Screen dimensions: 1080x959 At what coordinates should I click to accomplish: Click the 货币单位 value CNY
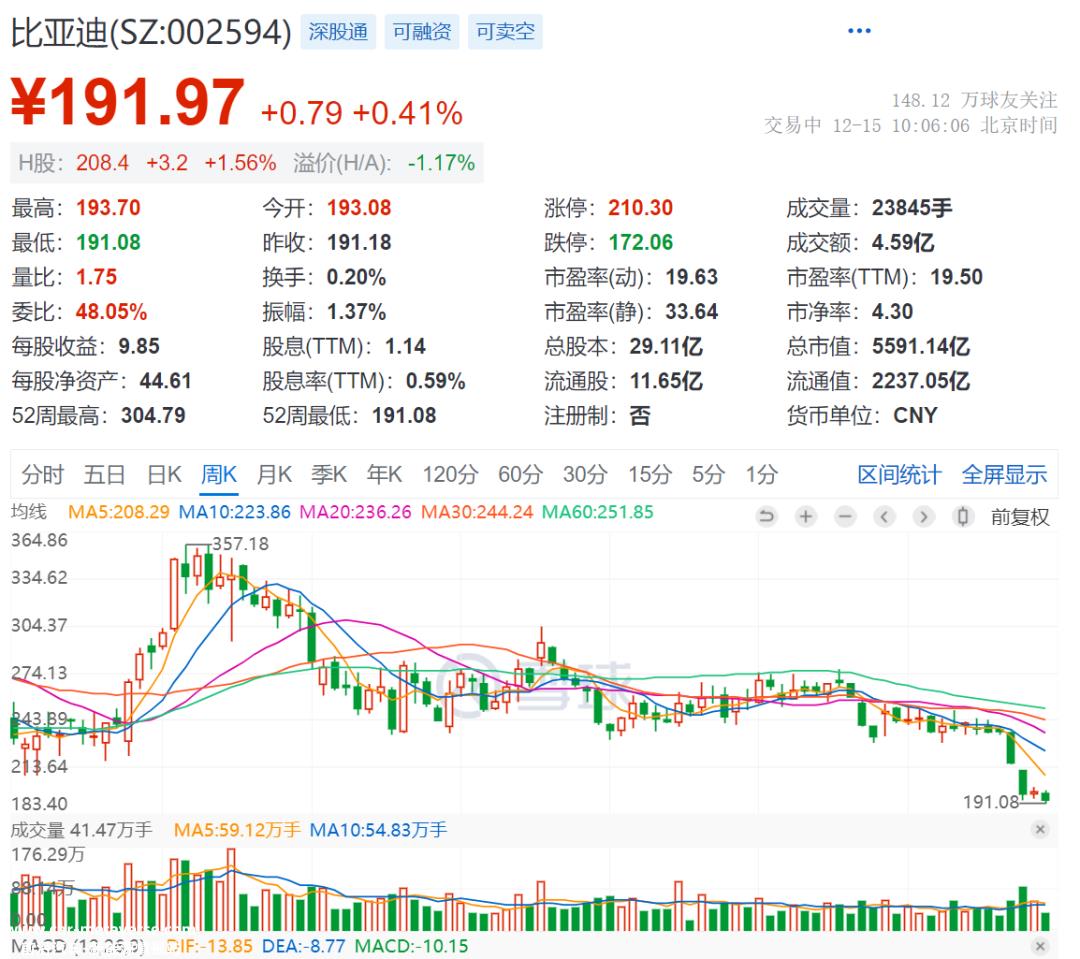tap(915, 415)
